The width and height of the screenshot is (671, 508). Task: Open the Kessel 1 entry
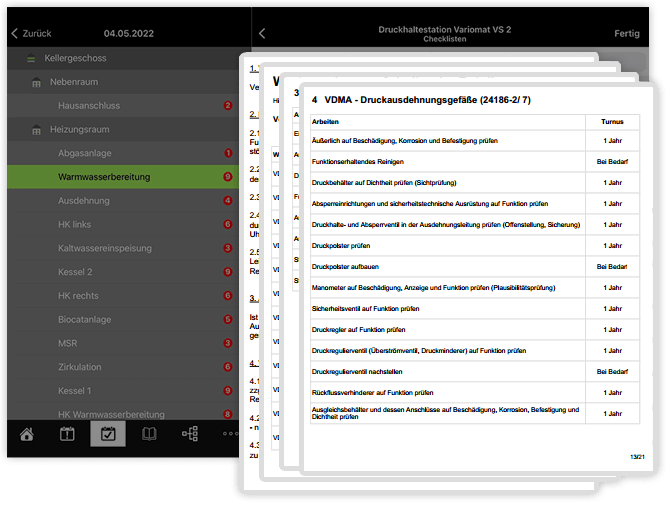point(123,391)
